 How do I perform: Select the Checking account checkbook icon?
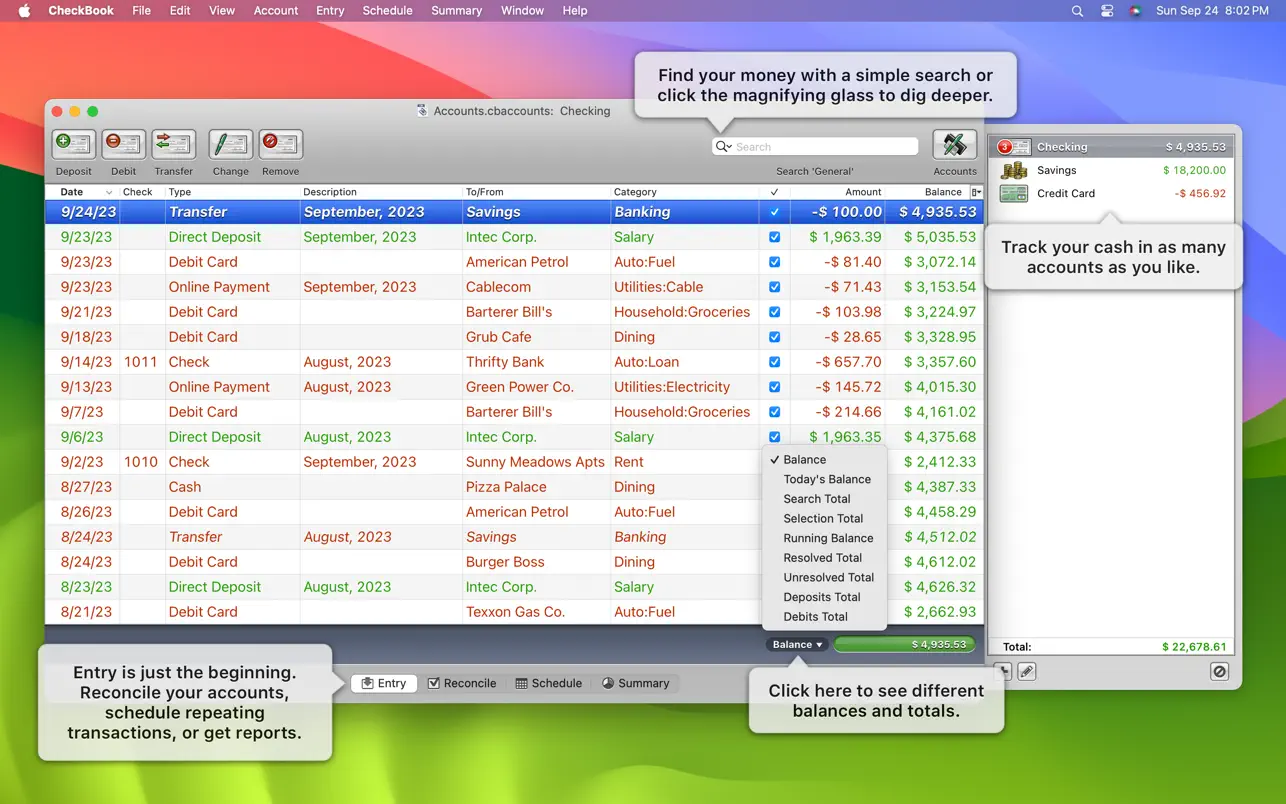pyautogui.click(x=1012, y=147)
